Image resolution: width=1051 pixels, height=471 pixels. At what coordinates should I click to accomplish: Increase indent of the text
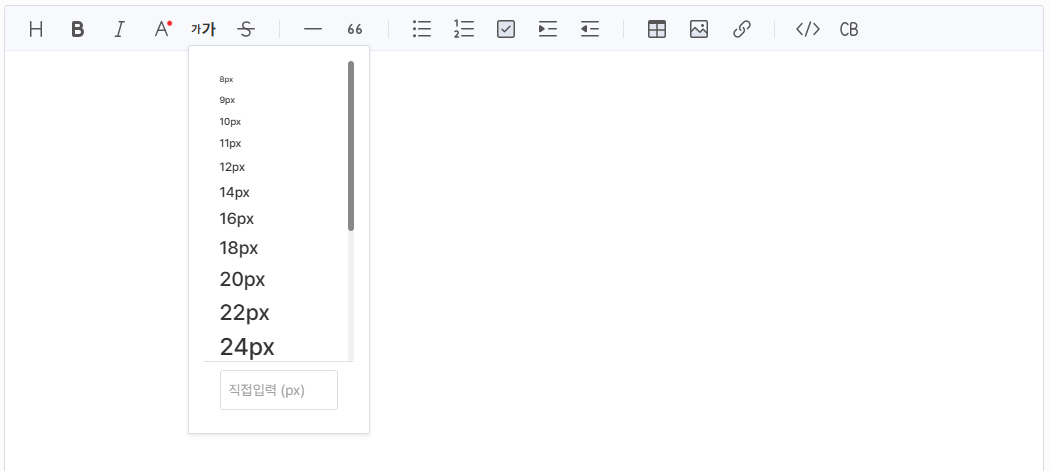click(548, 29)
